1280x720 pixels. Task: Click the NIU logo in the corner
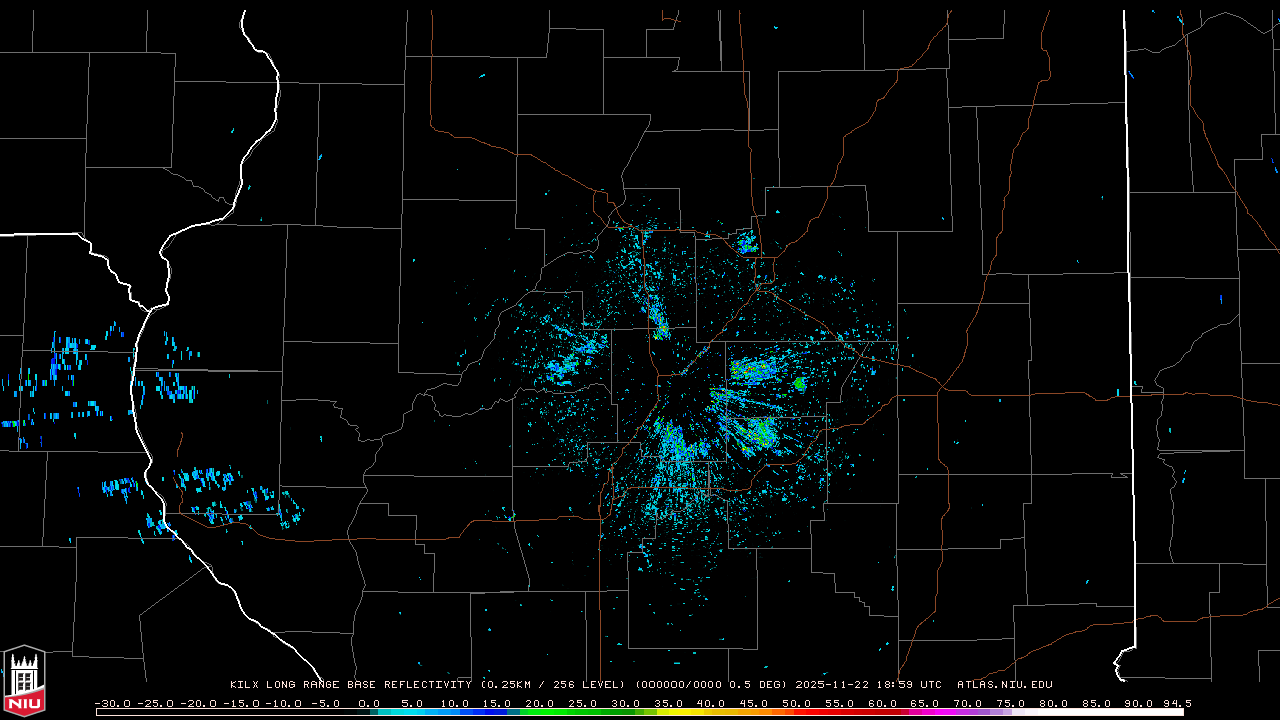pos(24,679)
